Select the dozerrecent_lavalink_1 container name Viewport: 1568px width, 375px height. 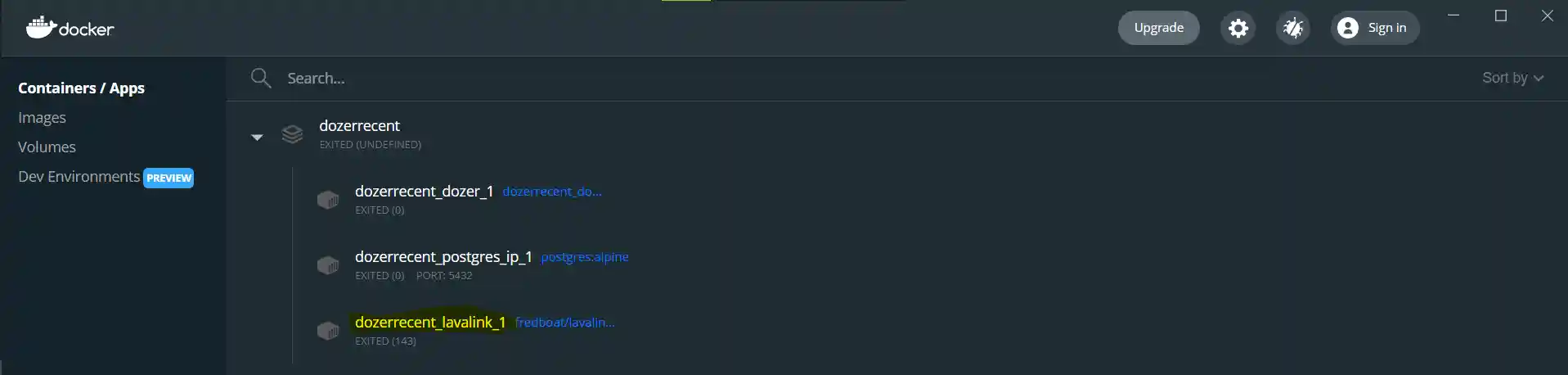tap(430, 323)
